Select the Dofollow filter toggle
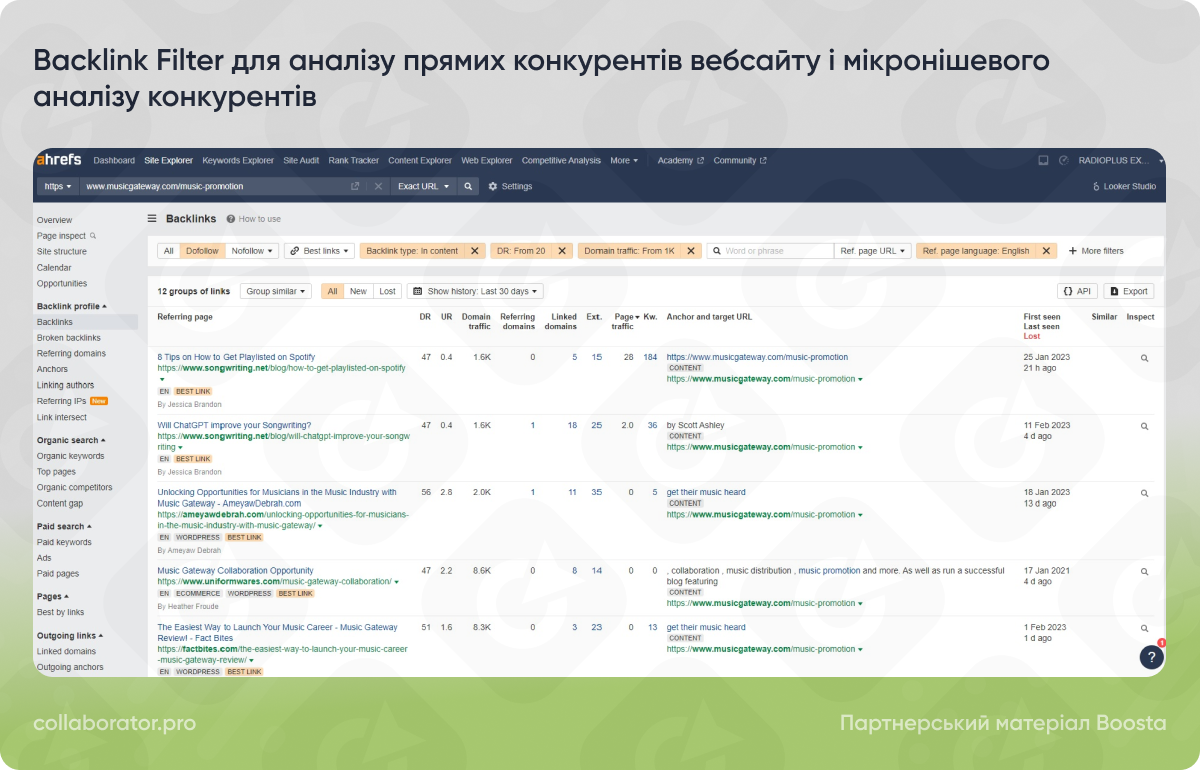1200x770 pixels. pyautogui.click(x=201, y=251)
